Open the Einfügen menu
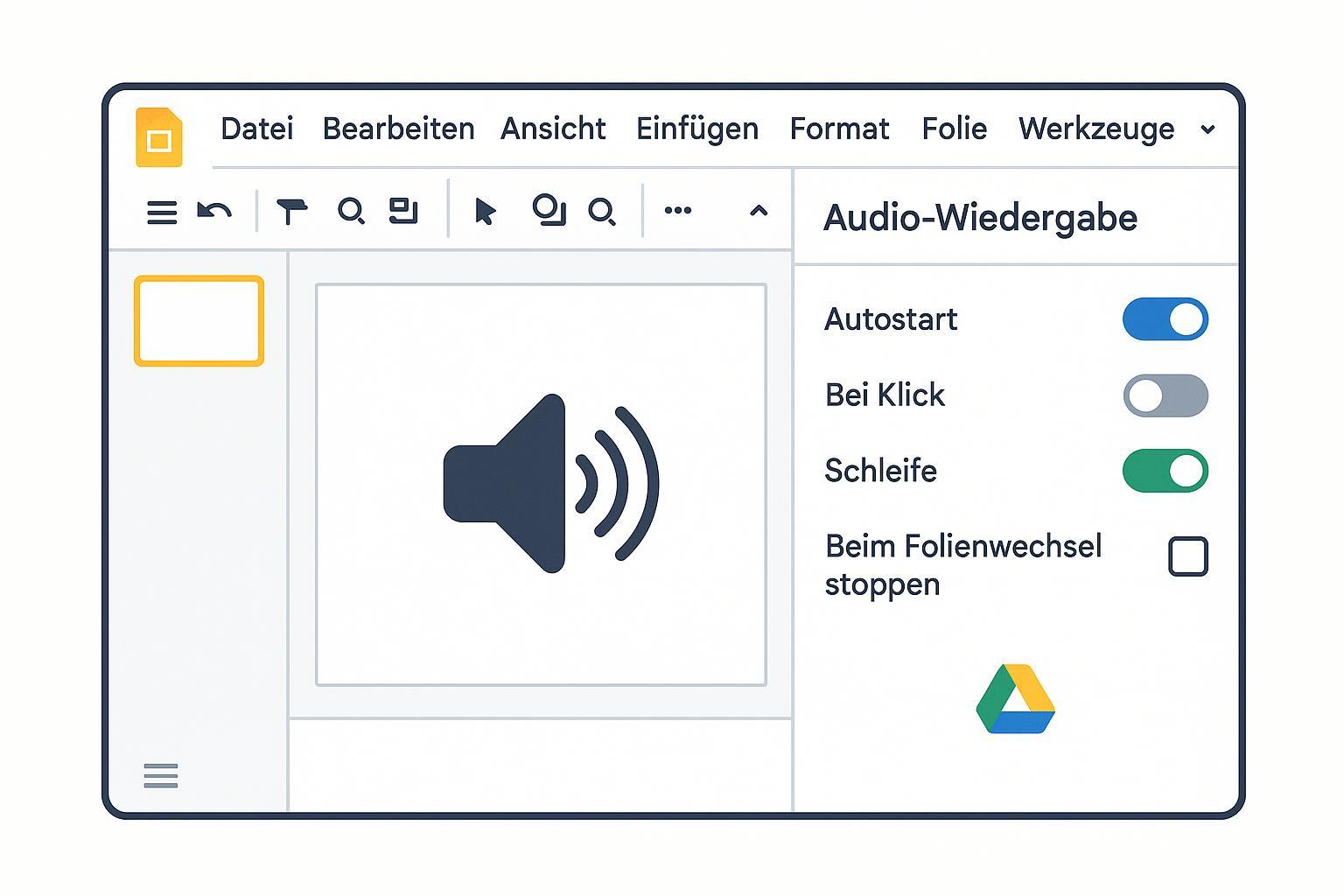Viewport: 1344px width, 896px height. 696,129
